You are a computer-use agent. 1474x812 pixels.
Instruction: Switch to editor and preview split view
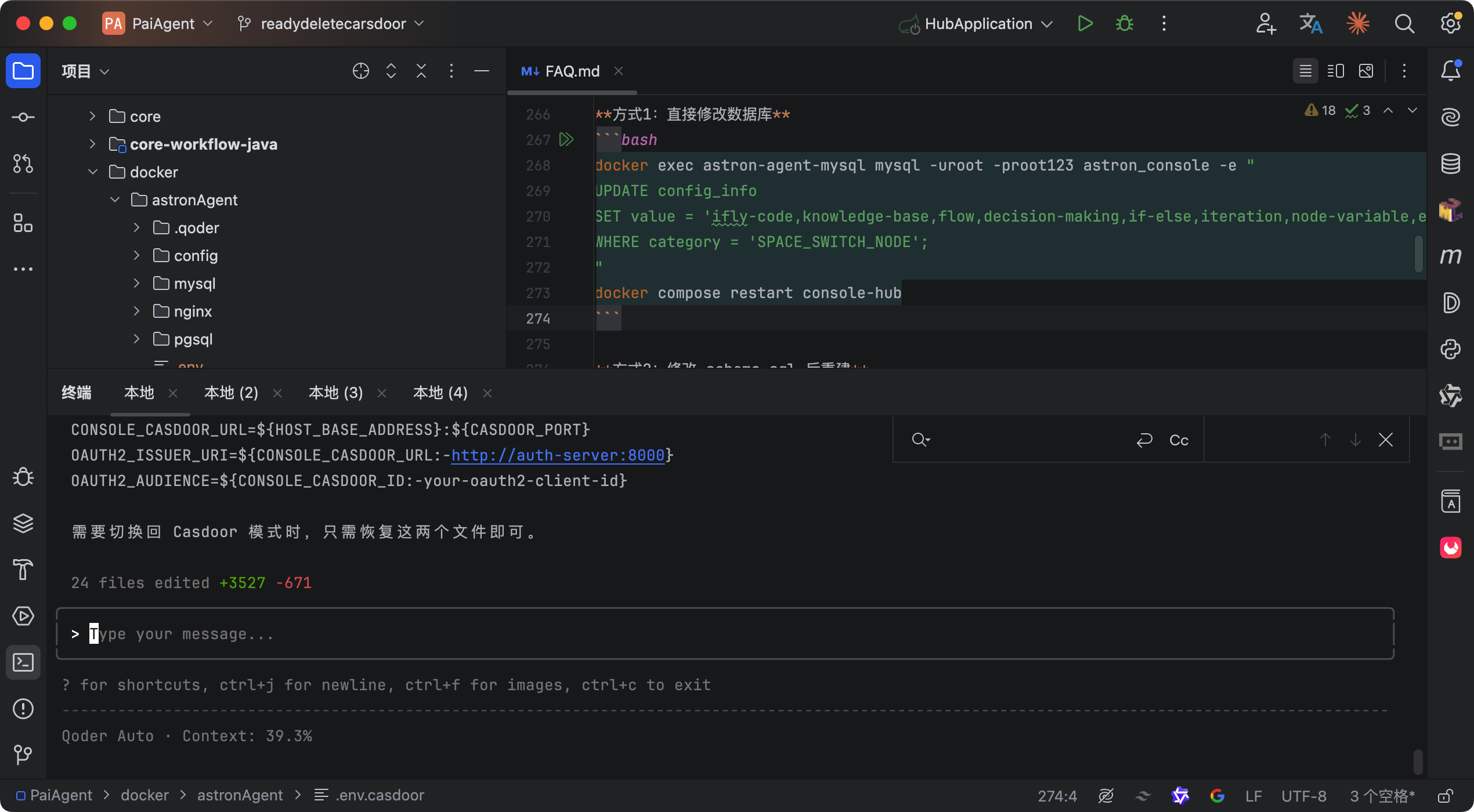[1335, 71]
